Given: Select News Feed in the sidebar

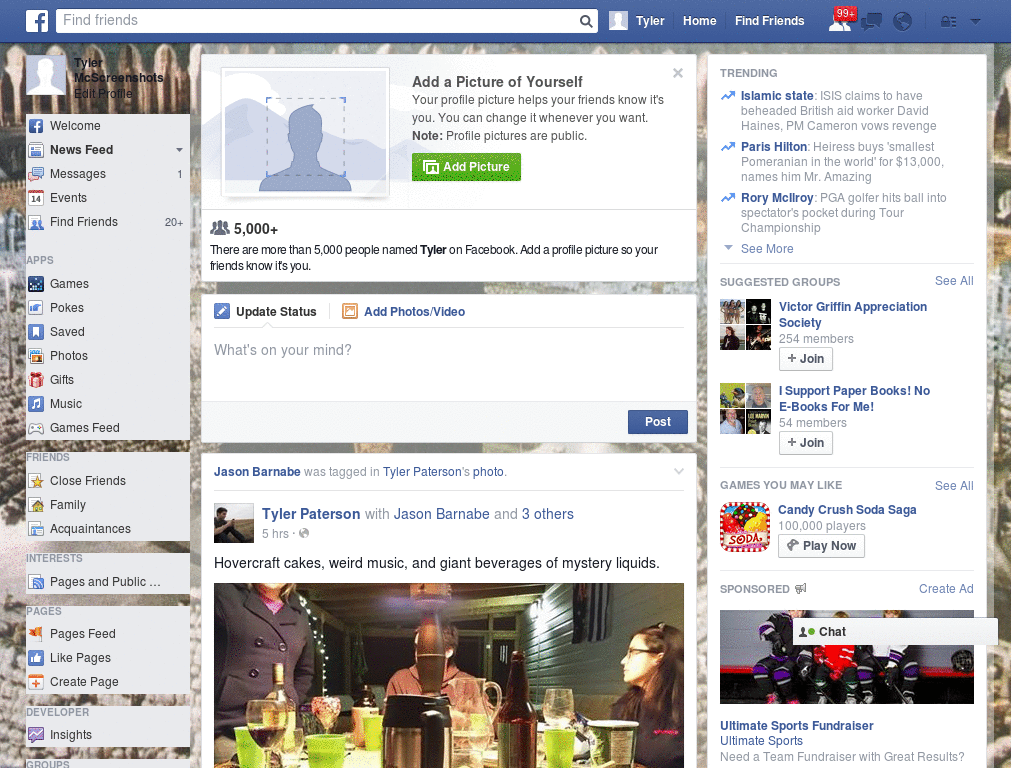Looking at the screenshot, I should pyautogui.click(x=108, y=150).
